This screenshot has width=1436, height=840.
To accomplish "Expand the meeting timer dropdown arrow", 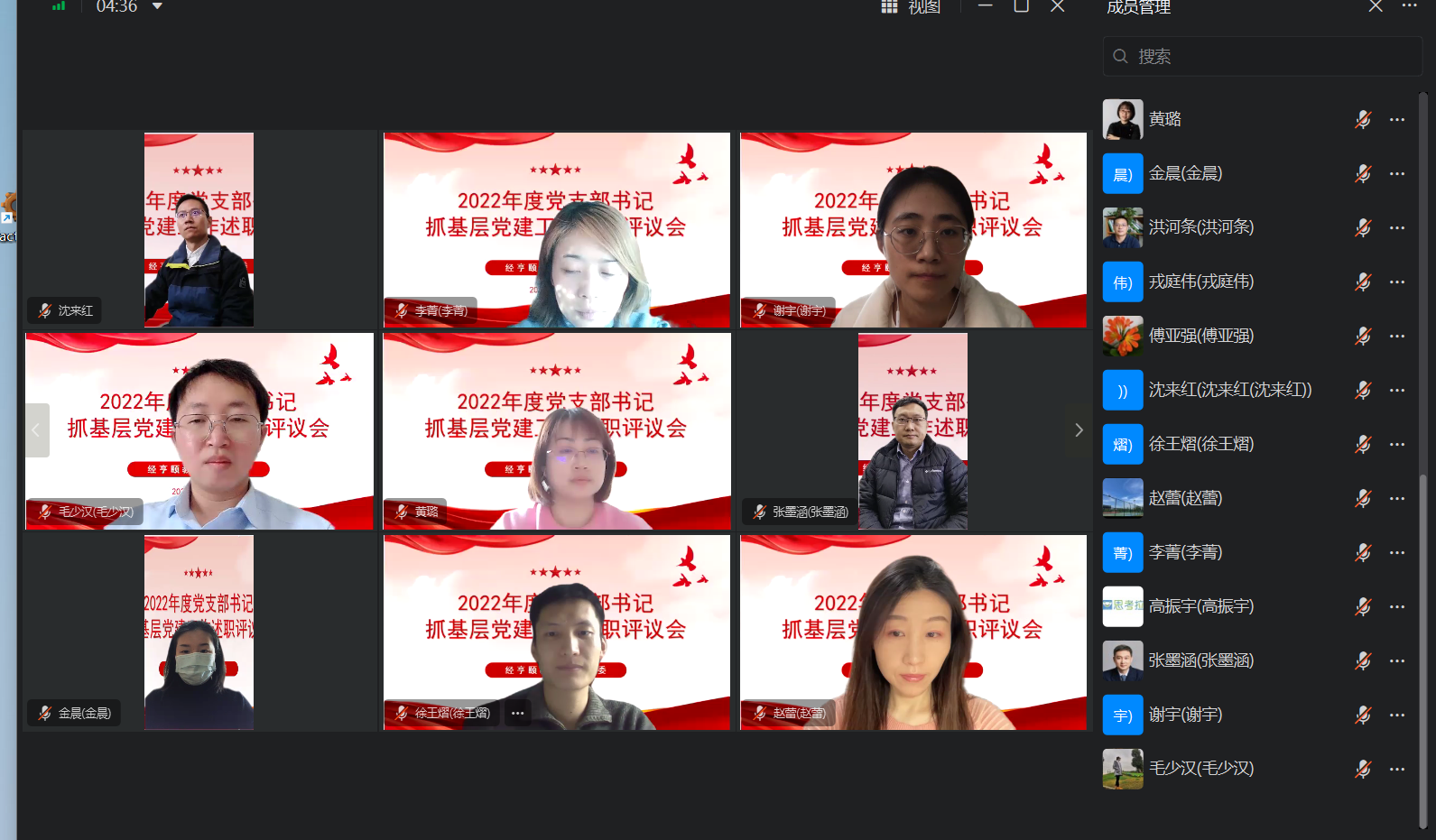I will pyautogui.click(x=157, y=6).
